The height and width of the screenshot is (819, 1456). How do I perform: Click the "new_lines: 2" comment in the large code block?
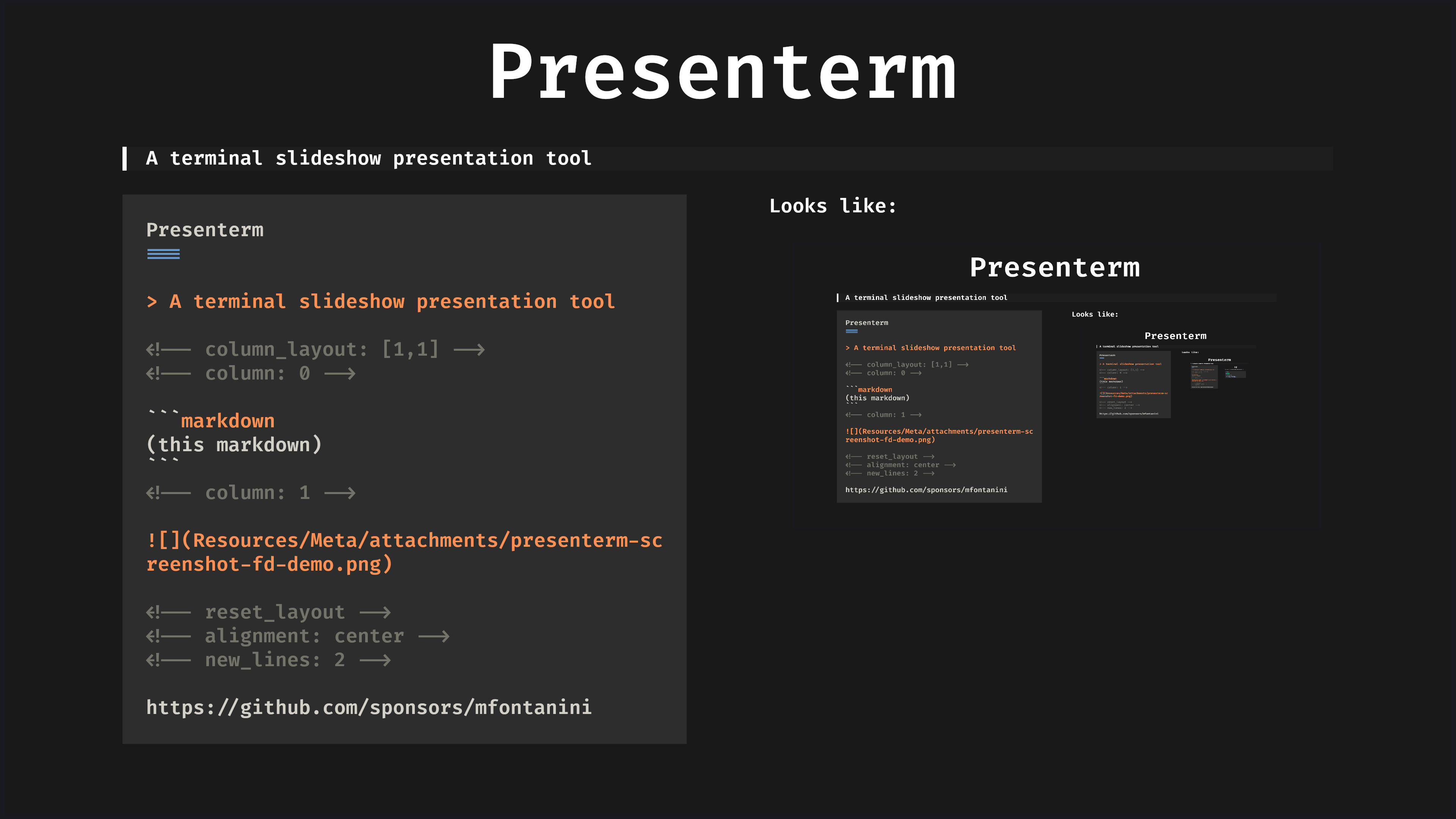268,660
